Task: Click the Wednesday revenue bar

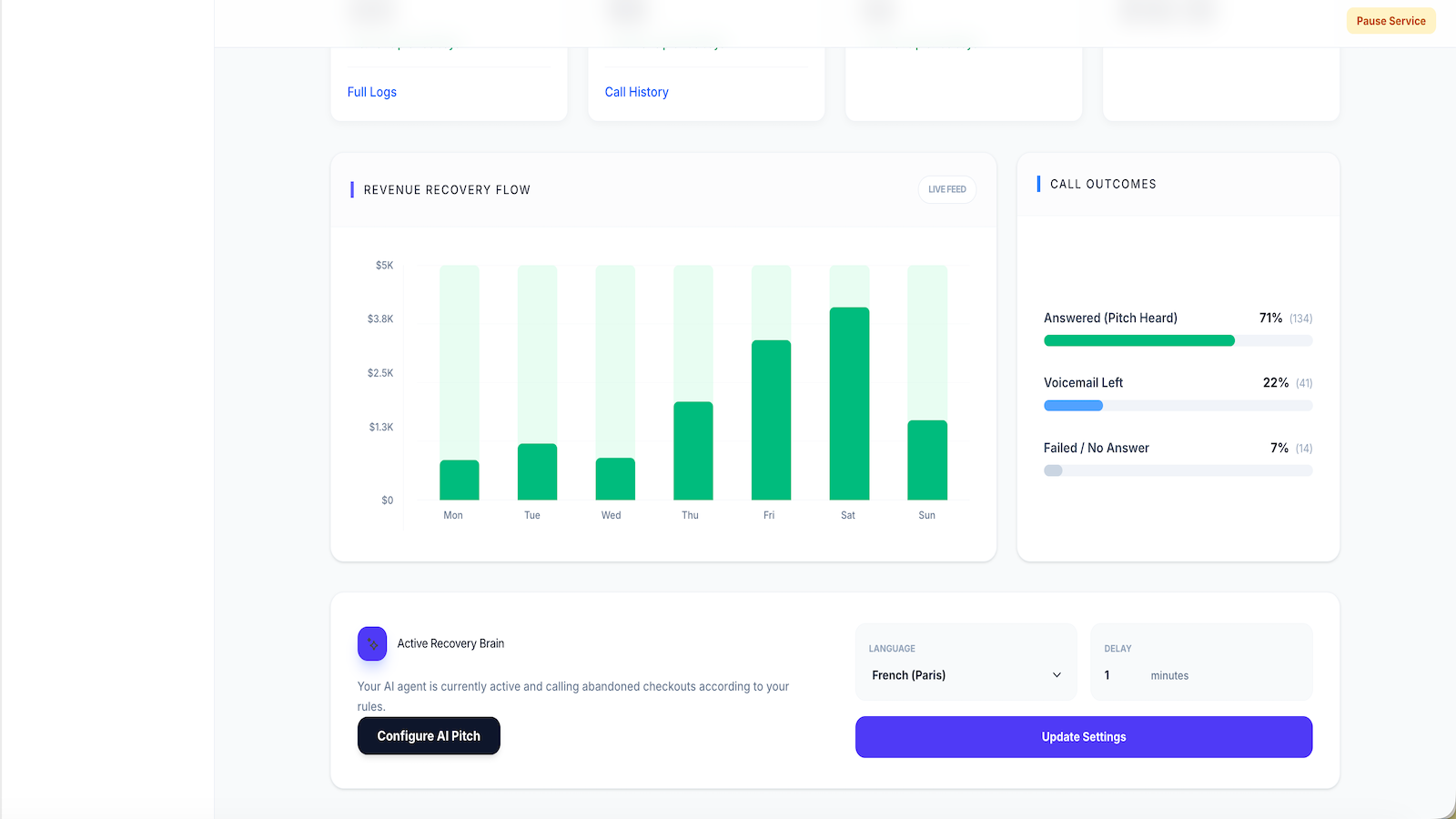Action: point(615,479)
